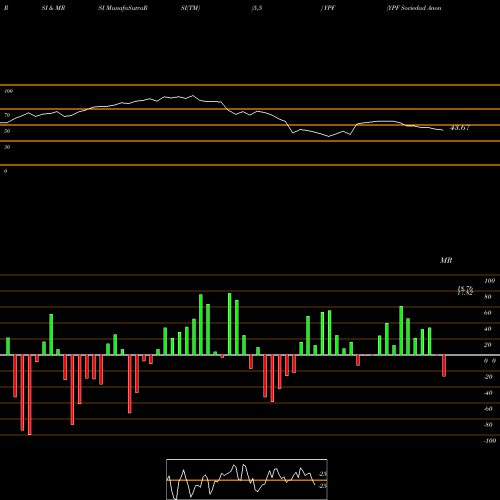Click the MR axis label -80
The image size is (500, 500).
tap(488, 425)
